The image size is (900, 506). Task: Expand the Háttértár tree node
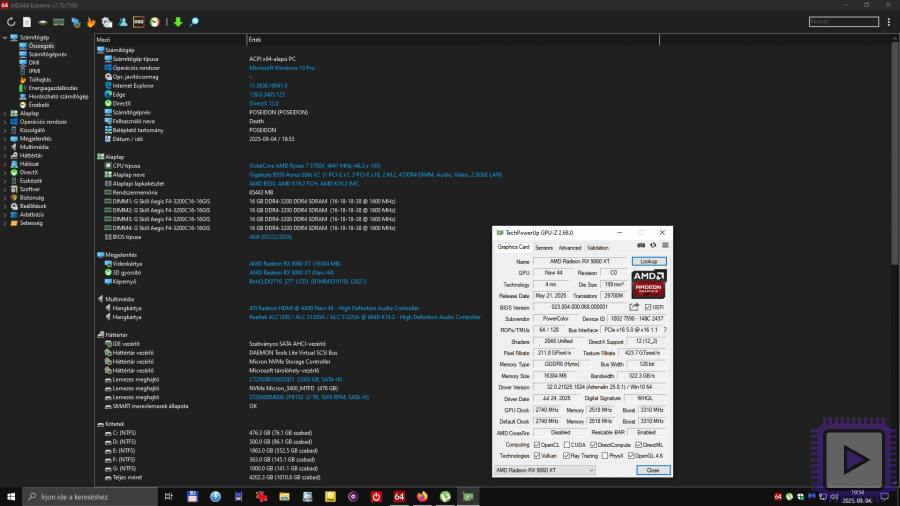point(5,155)
